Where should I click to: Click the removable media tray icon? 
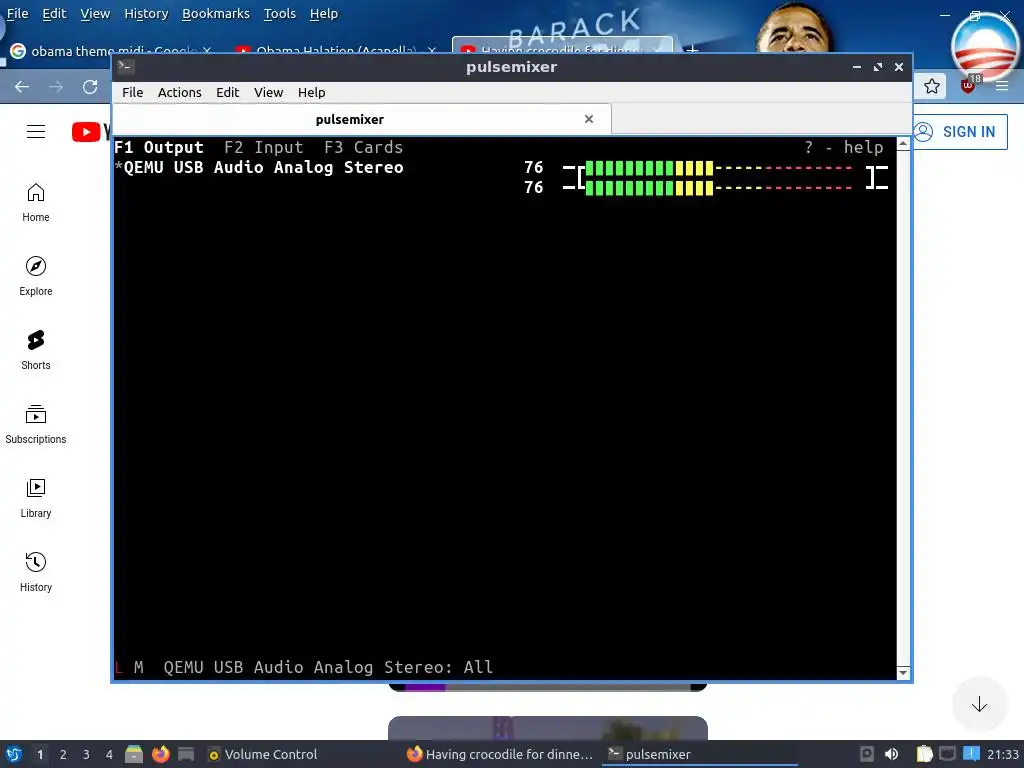pyautogui.click(x=867, y=754)
